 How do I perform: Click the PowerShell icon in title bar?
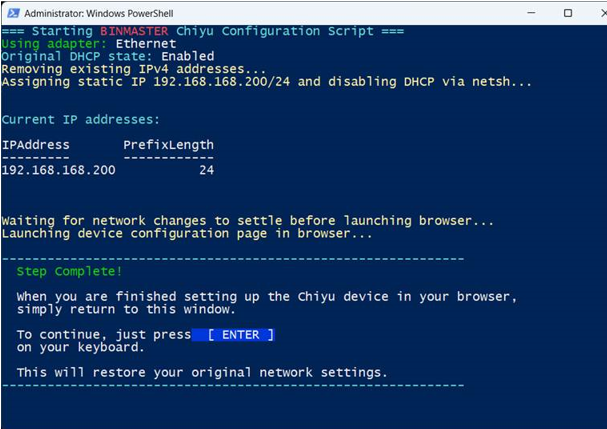[x=14, y=13]
